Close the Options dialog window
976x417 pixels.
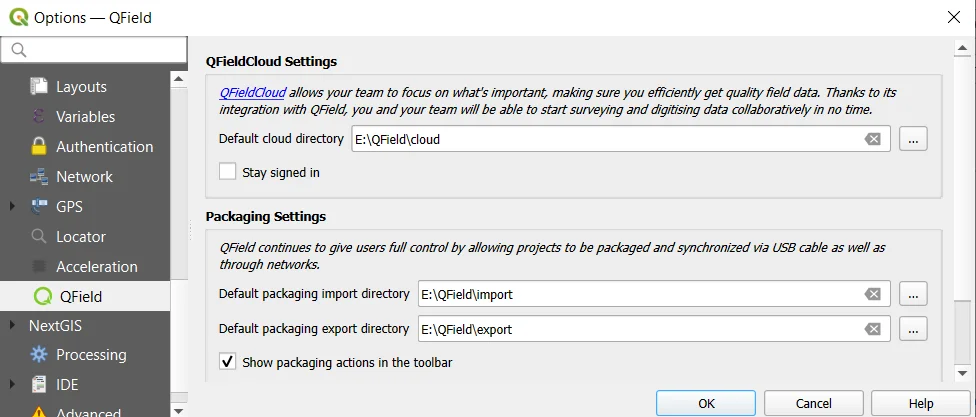pyautogui.click(x=953, y=17)
